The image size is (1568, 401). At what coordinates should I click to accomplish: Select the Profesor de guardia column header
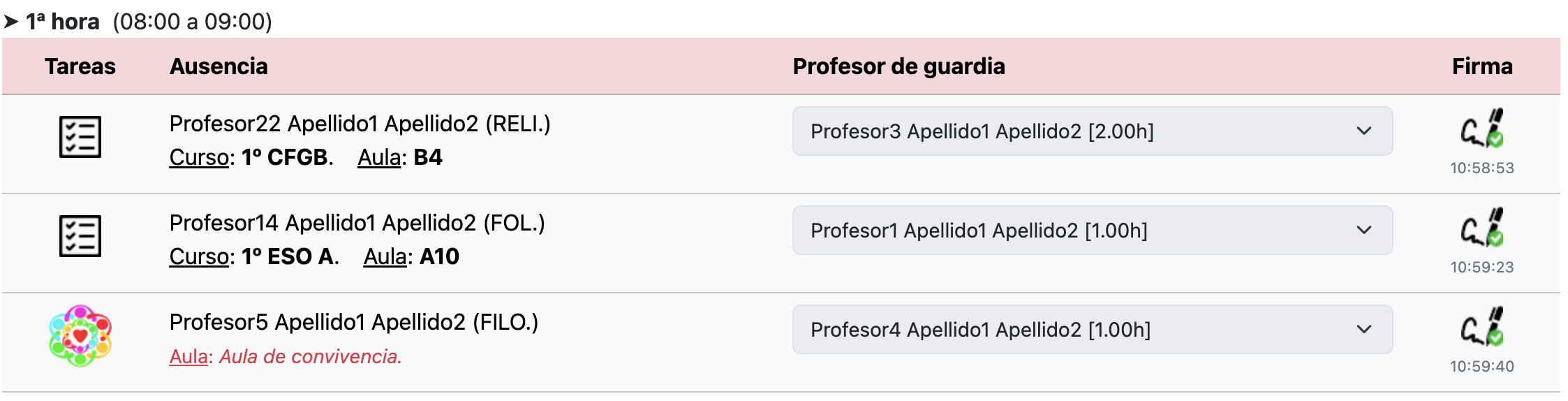tap(899, 66)
